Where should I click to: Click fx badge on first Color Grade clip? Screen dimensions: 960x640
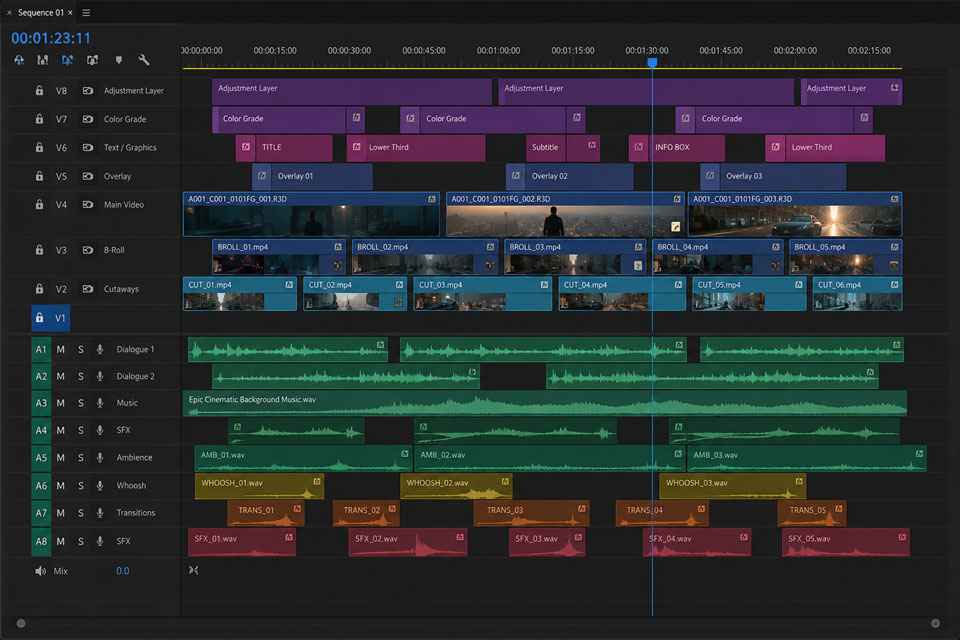(356, 118)
